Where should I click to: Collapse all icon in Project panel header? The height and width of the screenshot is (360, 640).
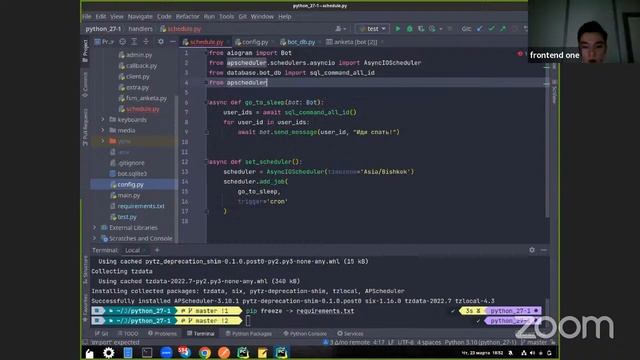[146, 42]
